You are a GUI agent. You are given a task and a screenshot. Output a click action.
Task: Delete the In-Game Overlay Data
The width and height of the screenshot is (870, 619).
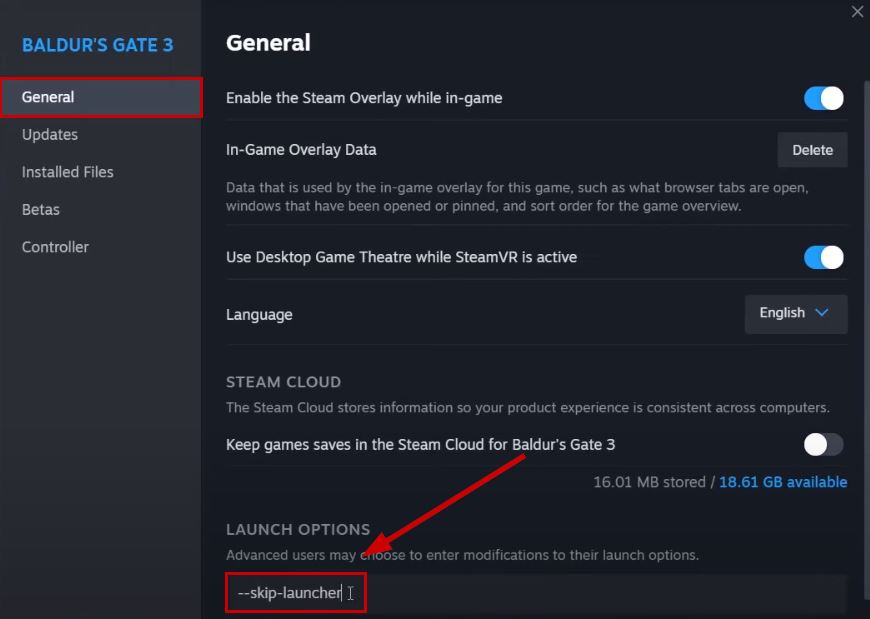tap(812, 150)
